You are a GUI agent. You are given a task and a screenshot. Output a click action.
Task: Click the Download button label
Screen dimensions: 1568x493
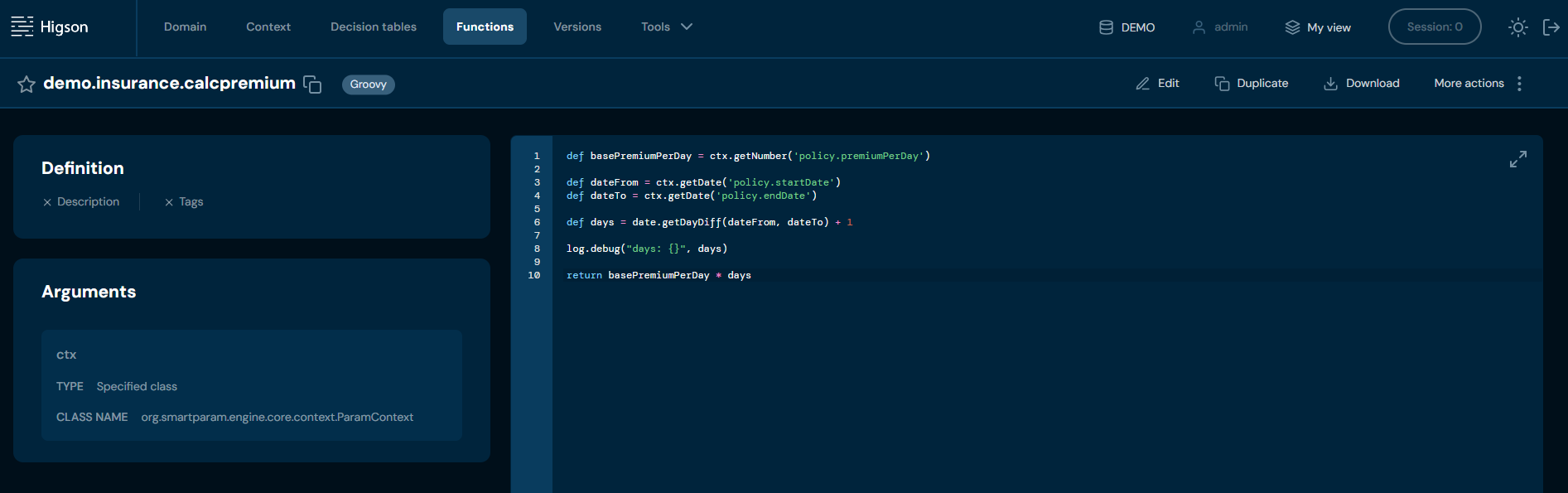click(1373, 84)
